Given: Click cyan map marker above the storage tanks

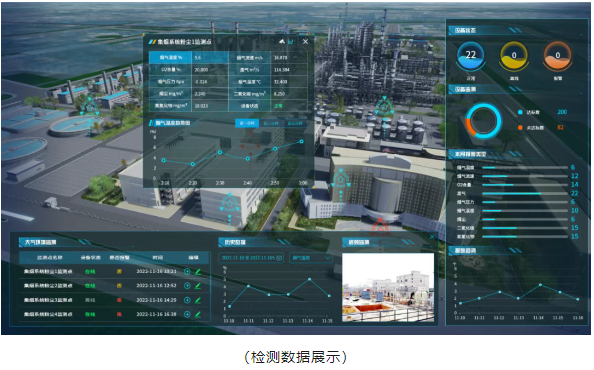Looking at the screenshot, I should pos(384,107).
